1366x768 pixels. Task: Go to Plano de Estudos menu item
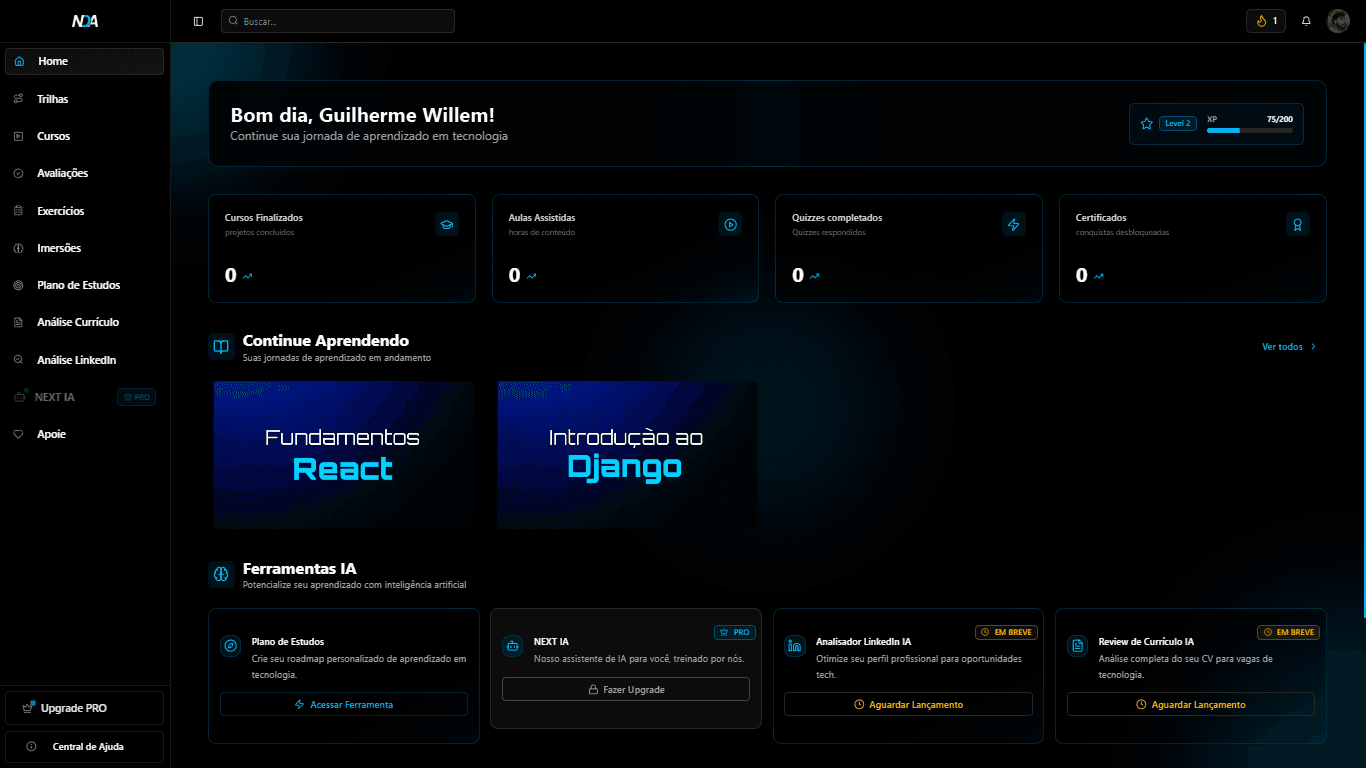tap(78, 285)
